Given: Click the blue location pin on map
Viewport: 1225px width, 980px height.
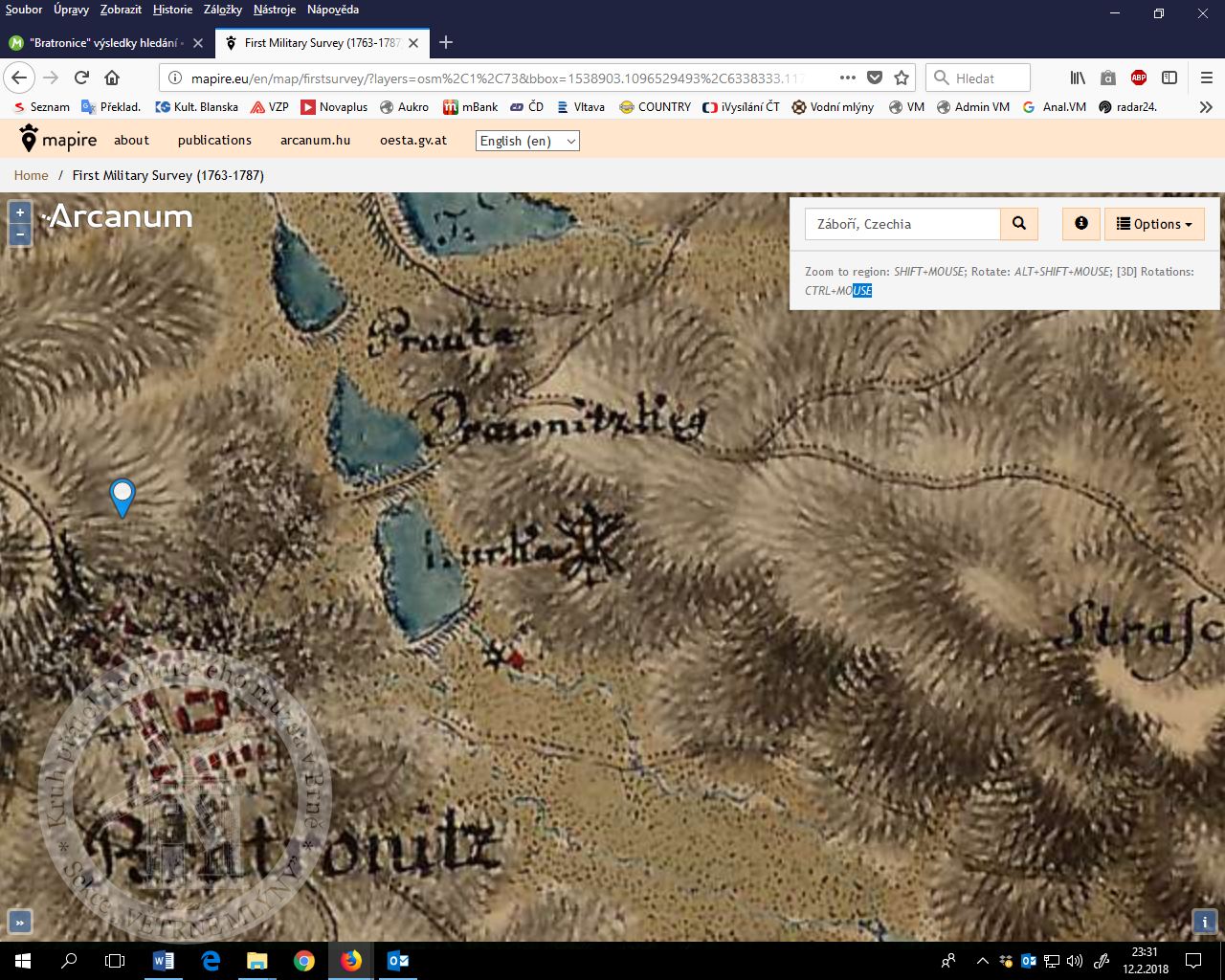Looking at the screenshot, I should point(122,498).
